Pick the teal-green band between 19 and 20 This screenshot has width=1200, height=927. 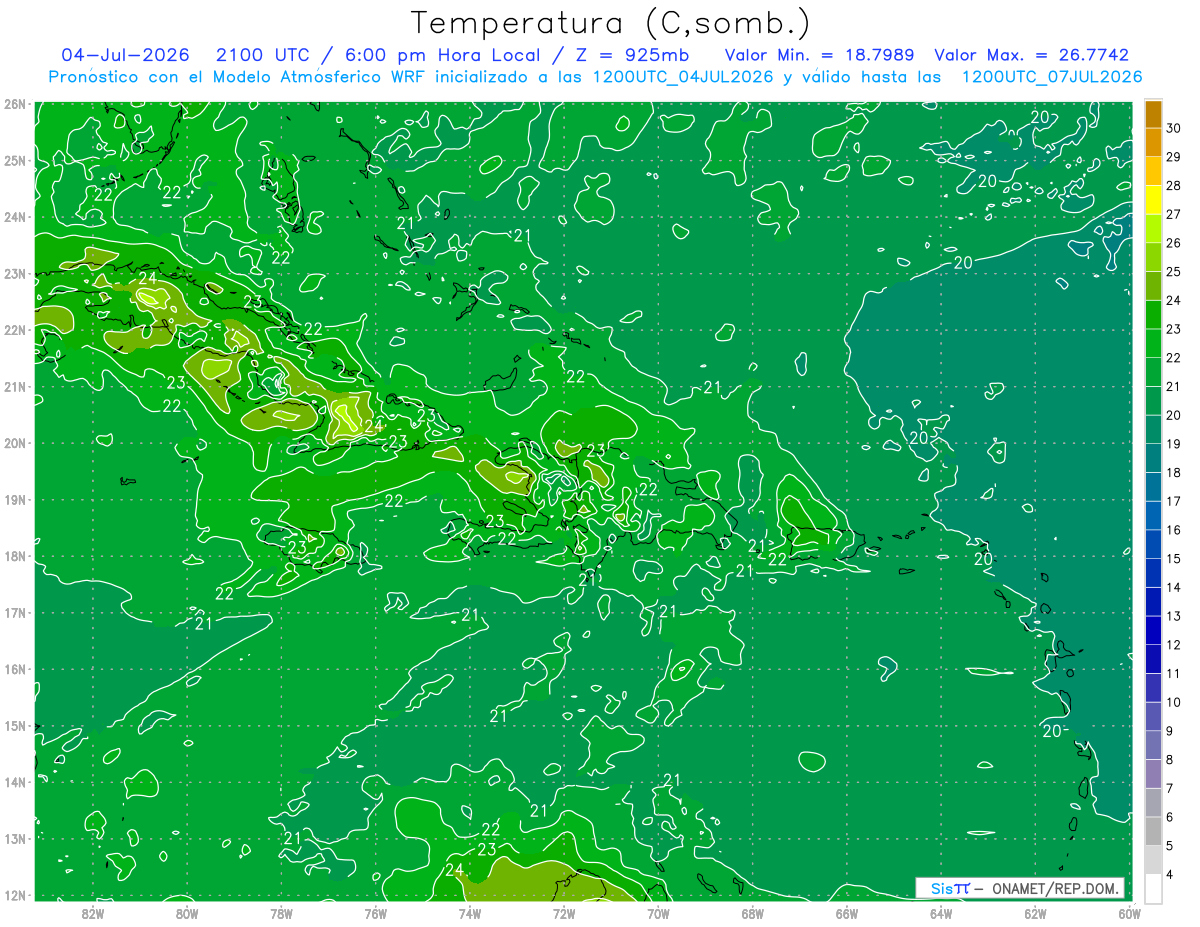(1152, 430)
